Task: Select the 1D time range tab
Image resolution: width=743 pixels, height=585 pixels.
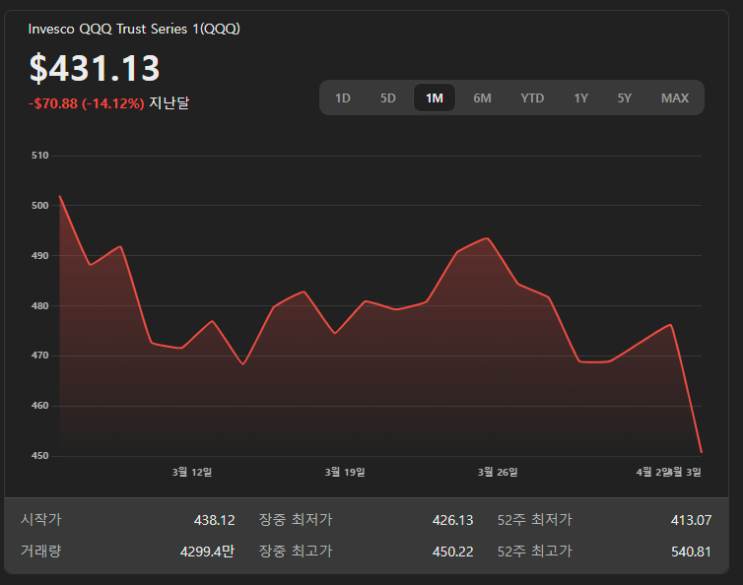Action: [343, 98]
